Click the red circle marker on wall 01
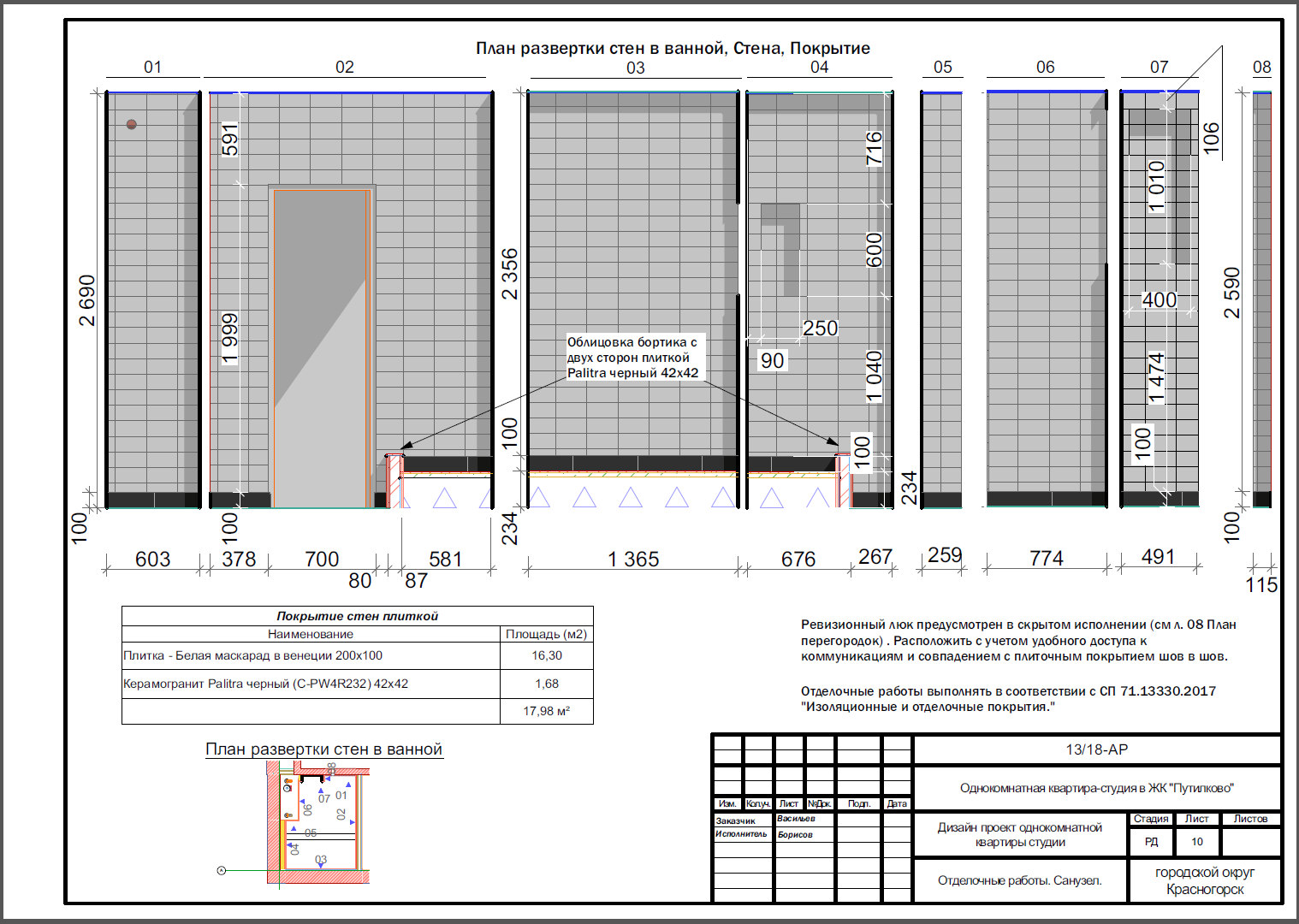Viewport: 1299px width, 924px height. click(x=132, y=124)
